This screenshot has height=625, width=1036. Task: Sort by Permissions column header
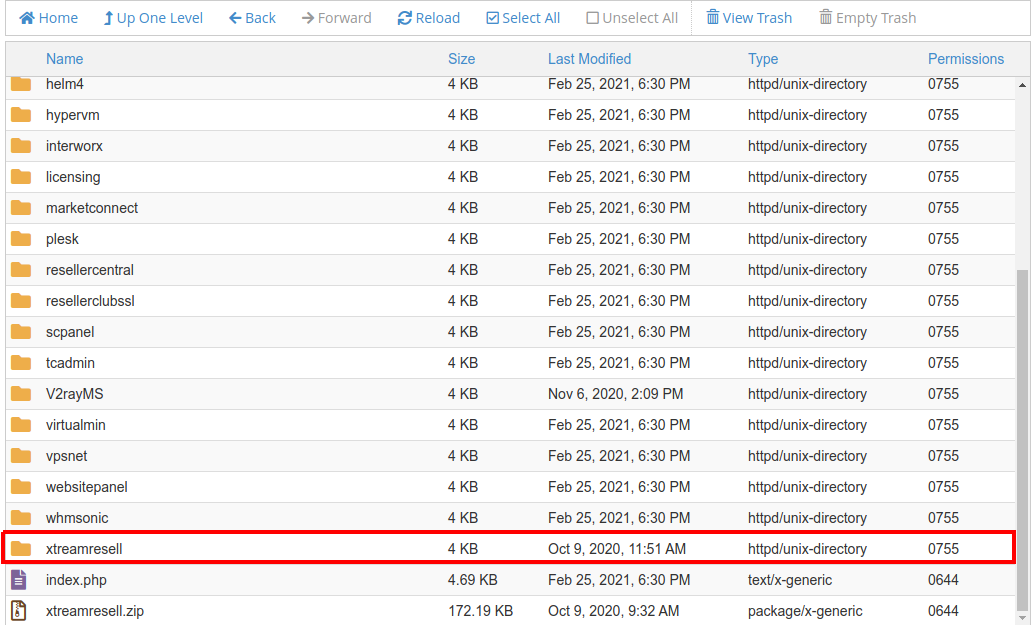[965, 59]
